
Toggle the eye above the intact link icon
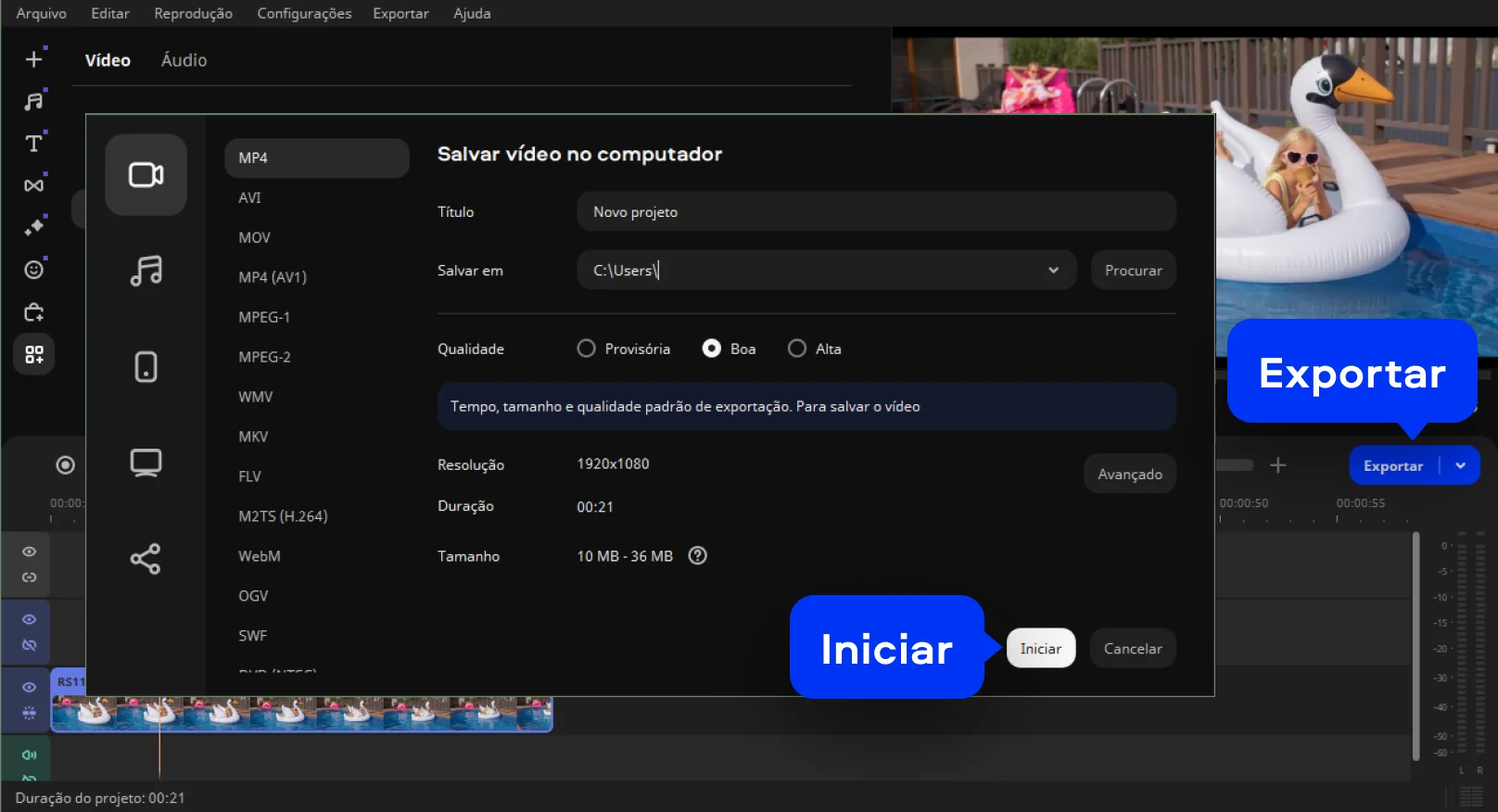click(30, 552)
